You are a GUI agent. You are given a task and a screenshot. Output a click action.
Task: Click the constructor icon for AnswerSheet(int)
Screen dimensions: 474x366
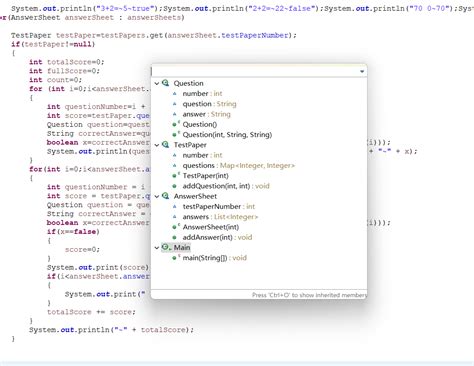point(175,227)
